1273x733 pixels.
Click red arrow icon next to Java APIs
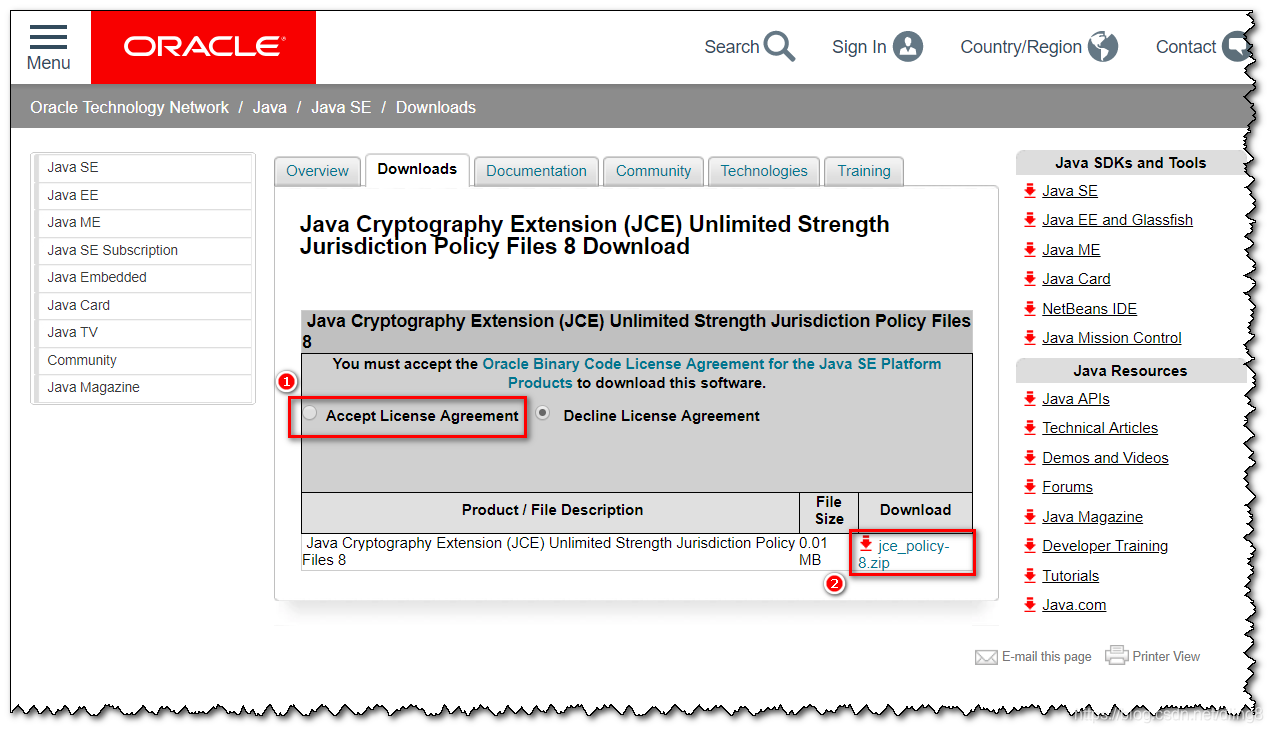point(1030,398)
